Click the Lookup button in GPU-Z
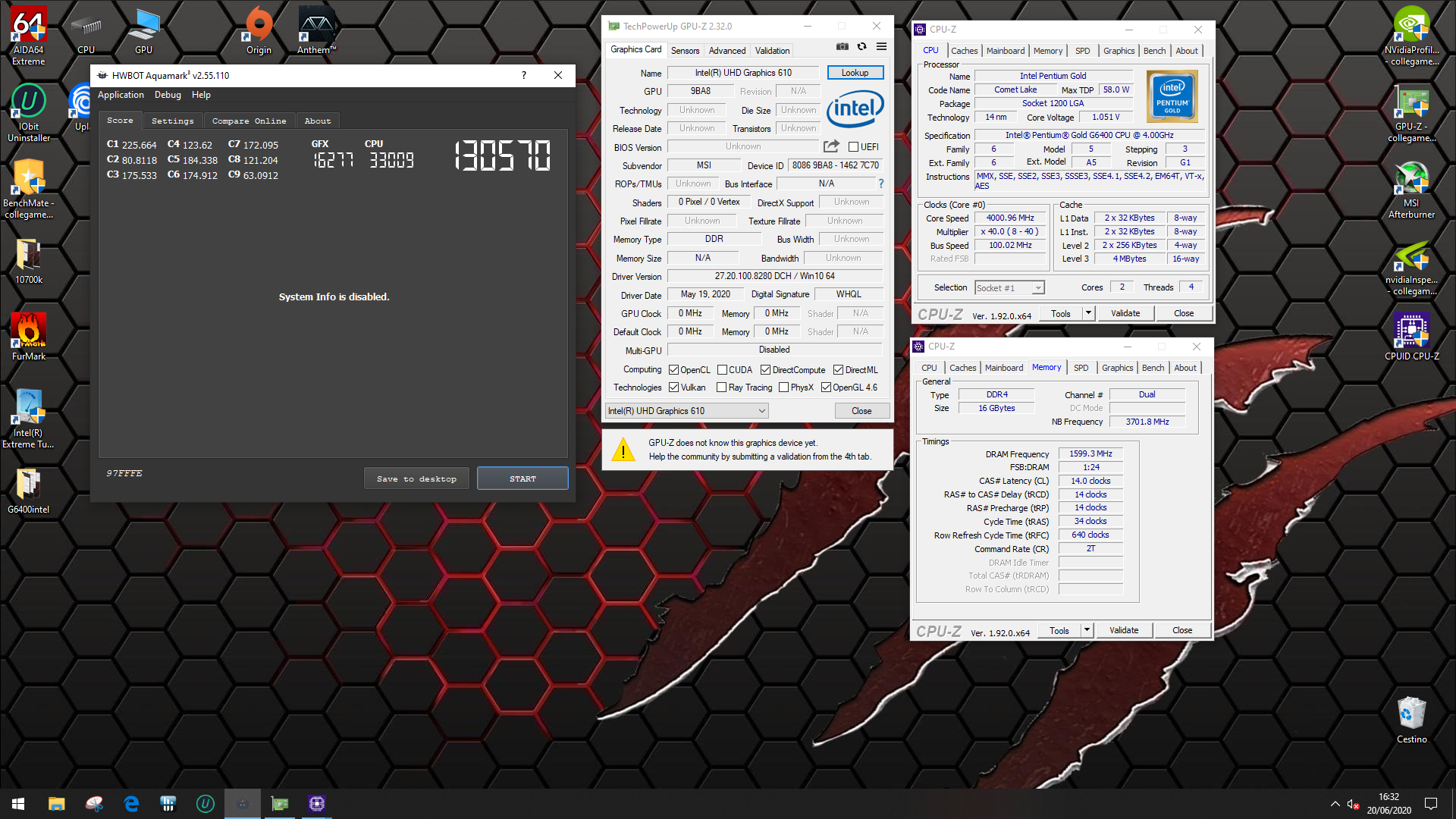 pyautogui.click(x=855, y=73)
